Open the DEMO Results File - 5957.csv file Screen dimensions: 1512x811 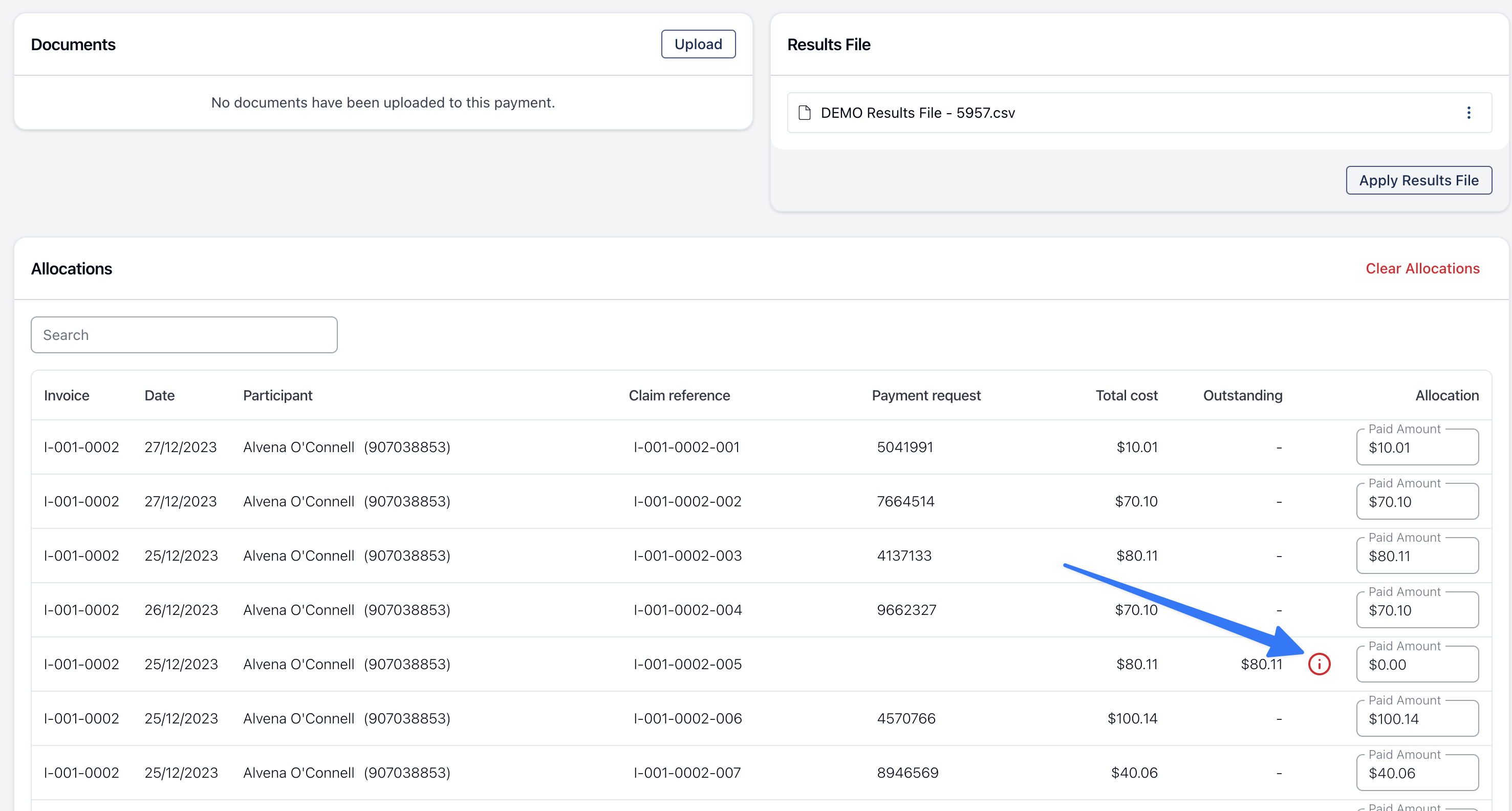pos(917,113)
